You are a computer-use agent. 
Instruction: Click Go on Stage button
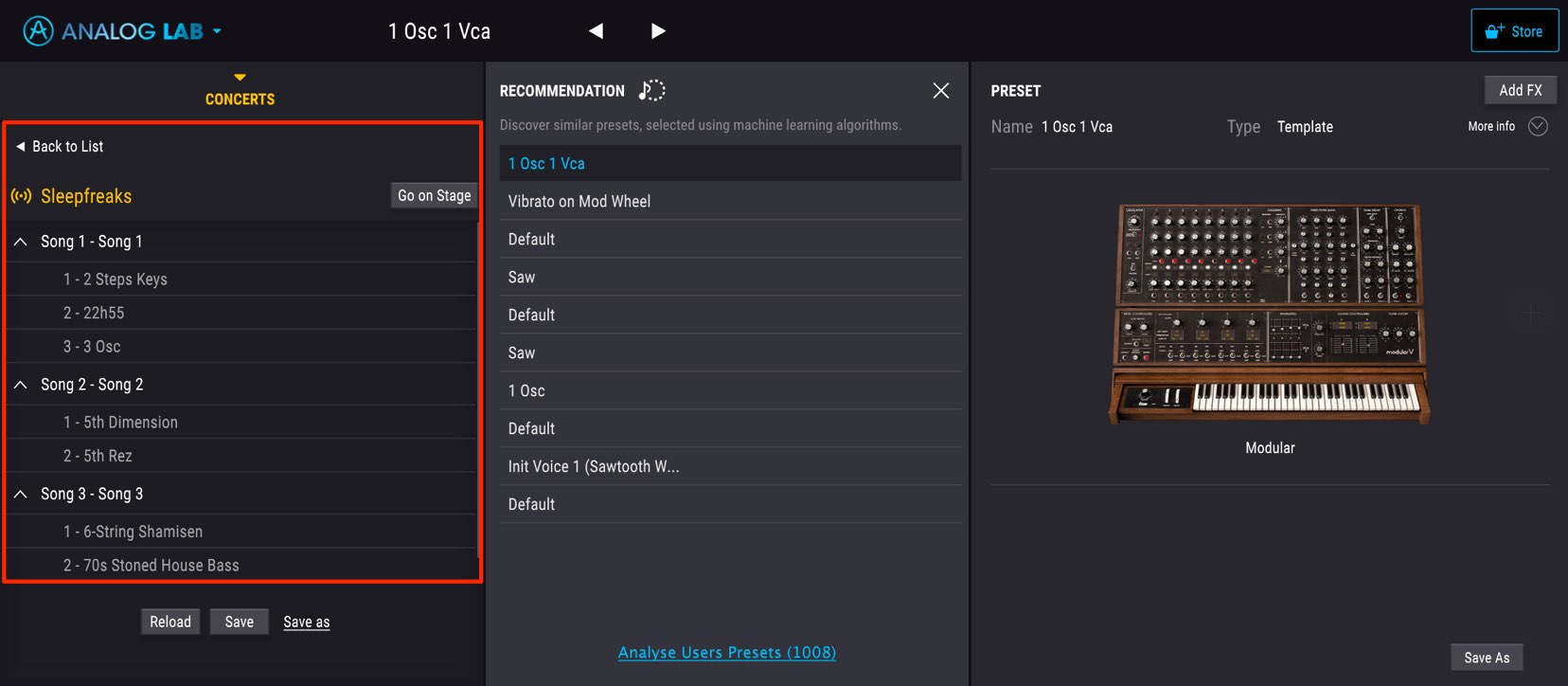(x=434, y=195)
